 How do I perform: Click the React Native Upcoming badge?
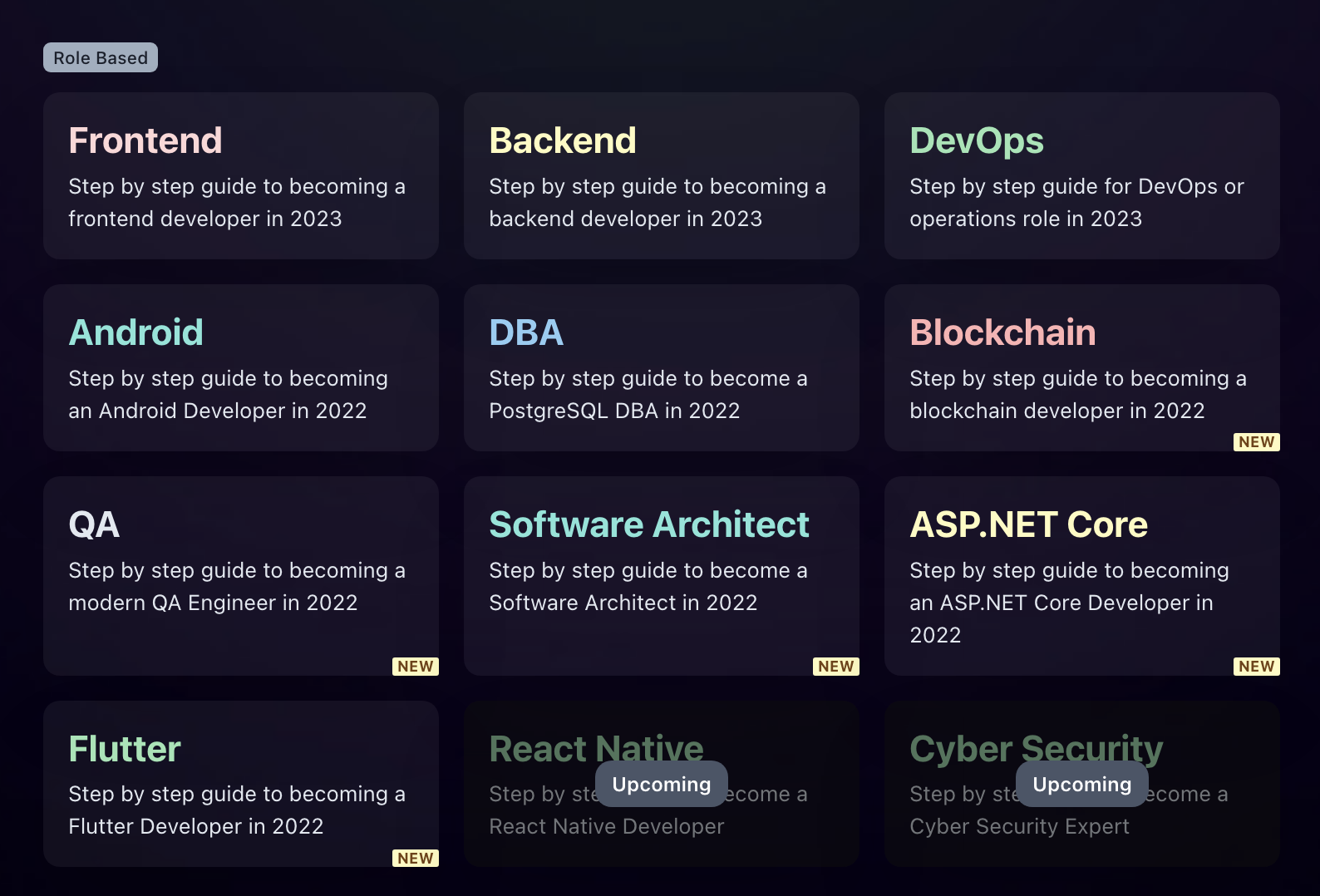662,784
